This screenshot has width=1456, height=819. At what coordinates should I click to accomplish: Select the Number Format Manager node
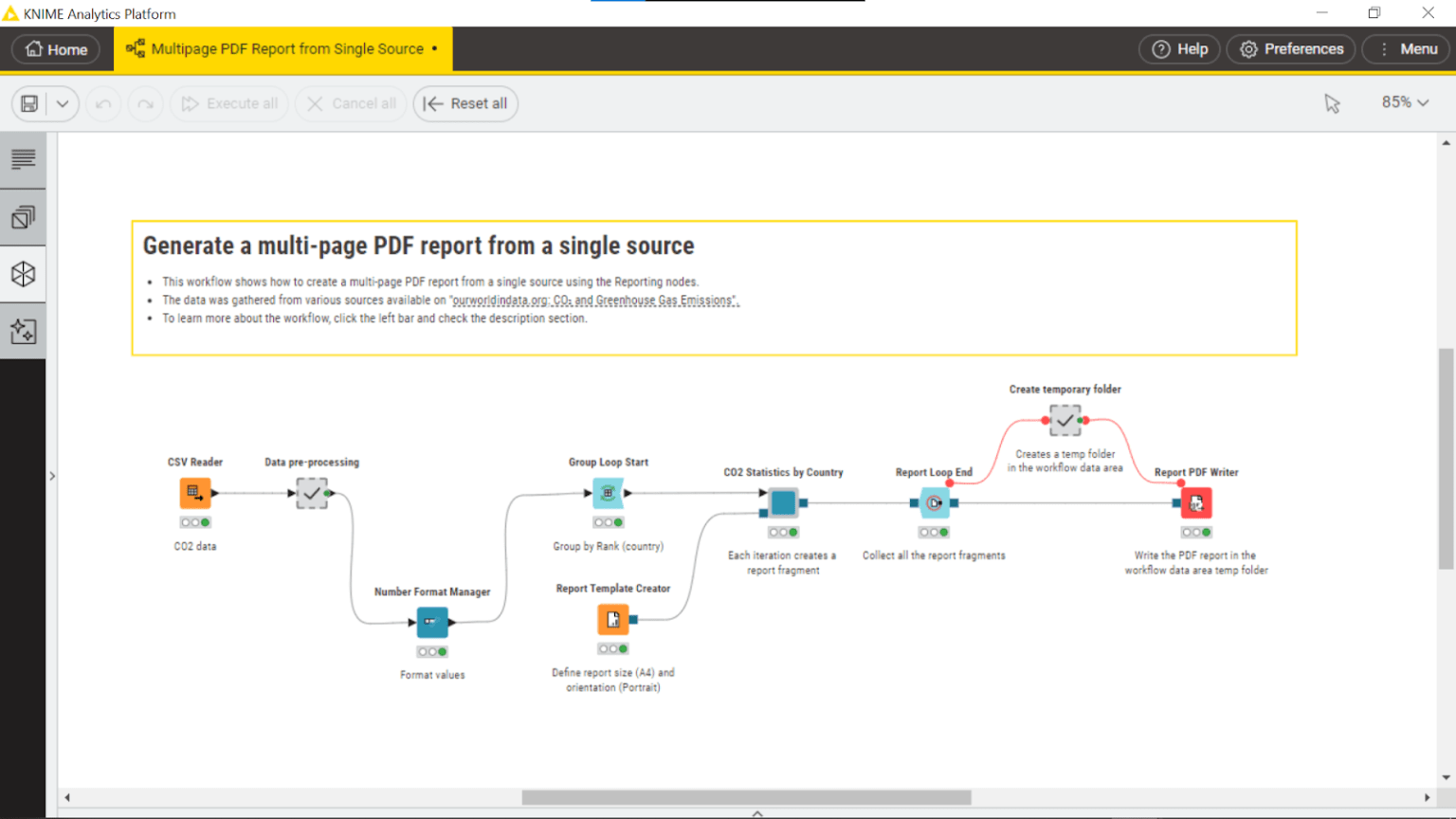432,622
